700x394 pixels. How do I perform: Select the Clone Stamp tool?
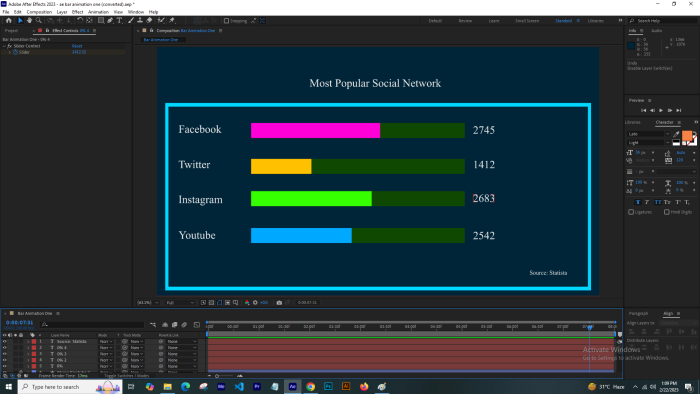tap(140, 21)
